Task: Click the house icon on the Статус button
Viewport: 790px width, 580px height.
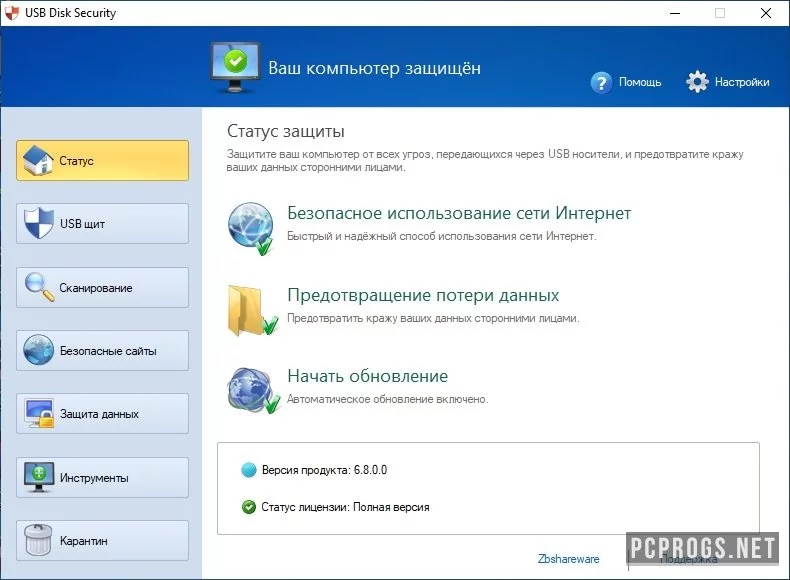Action: click(38, 160)
